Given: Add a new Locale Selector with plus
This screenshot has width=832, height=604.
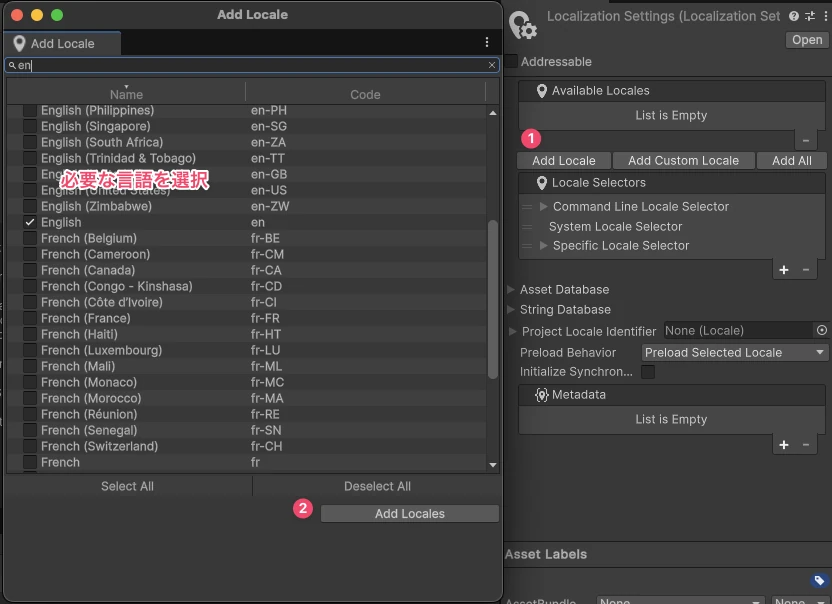Looking at the screenshot, I should (784, 270).
